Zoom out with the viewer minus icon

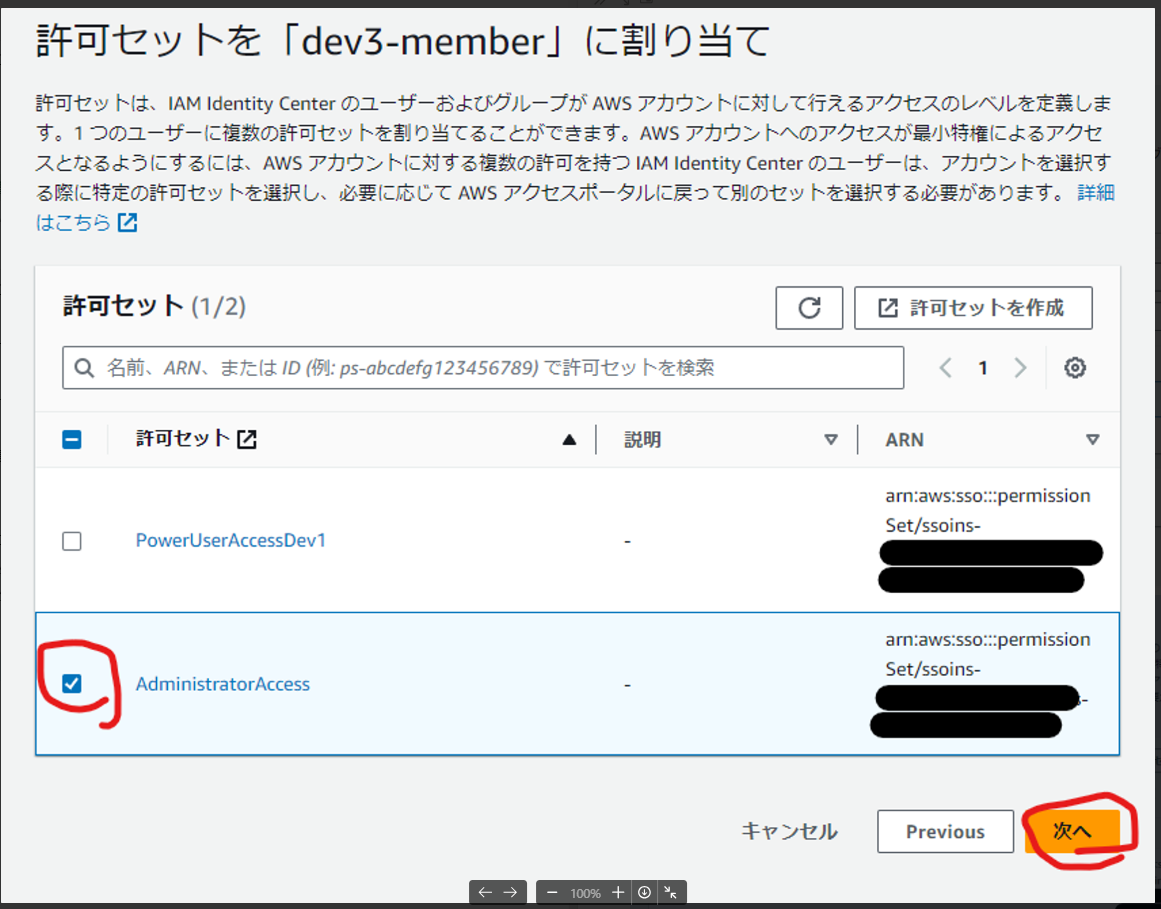click(x=551, y=893)
